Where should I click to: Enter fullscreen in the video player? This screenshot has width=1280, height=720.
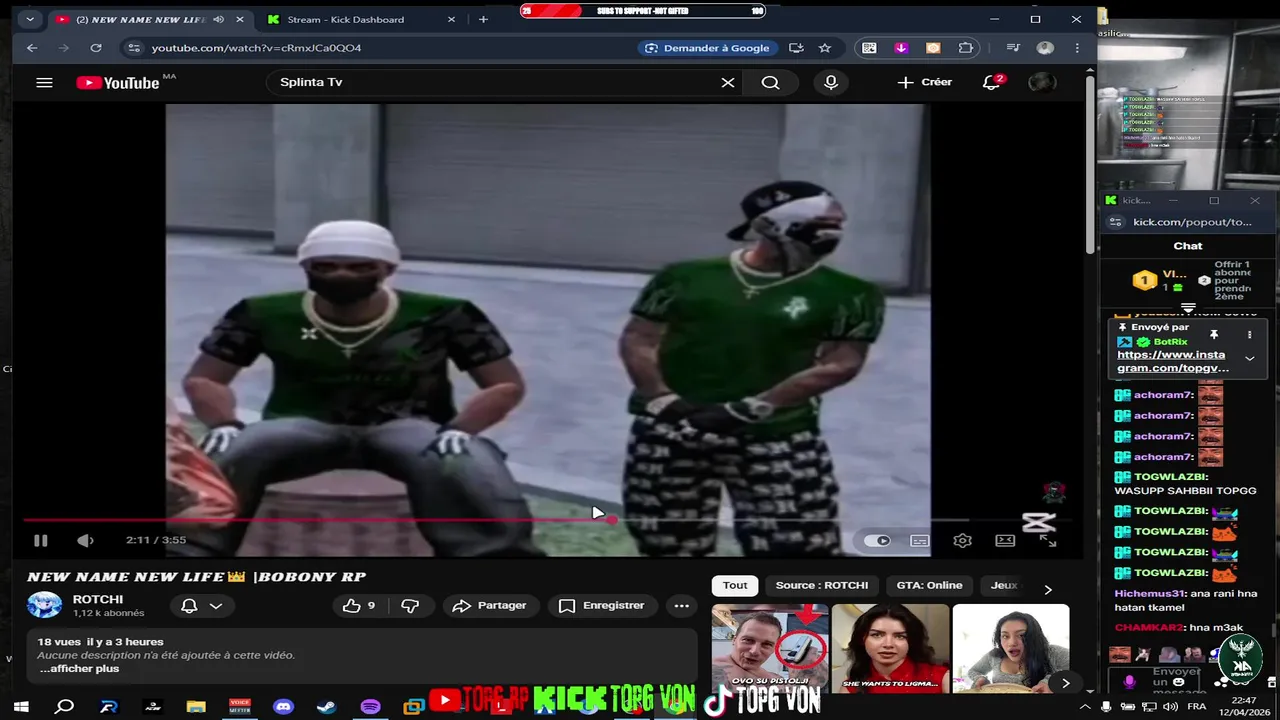click(x=1047, y=541)
